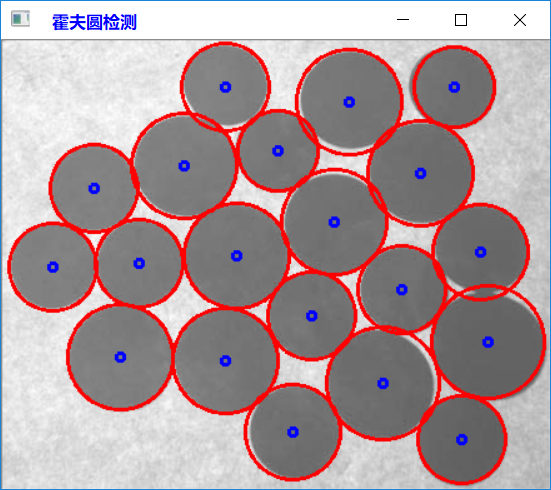This screenshot has height=490, width=551.
Task: Click center of circle just right of leftmost circle
Action: click(x=139, y=263)
